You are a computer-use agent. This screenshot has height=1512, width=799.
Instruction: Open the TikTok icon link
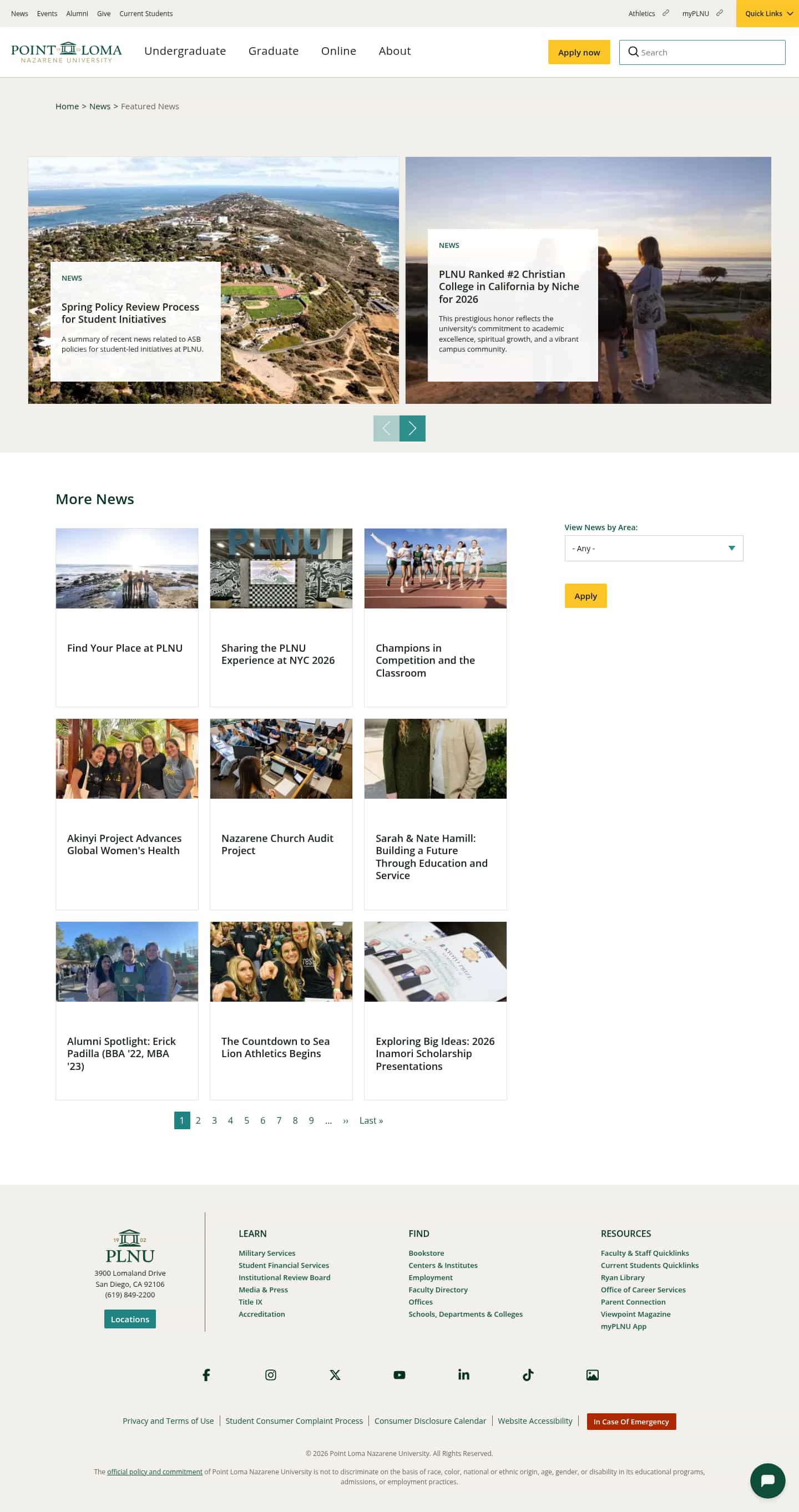tap(528, 1374)
